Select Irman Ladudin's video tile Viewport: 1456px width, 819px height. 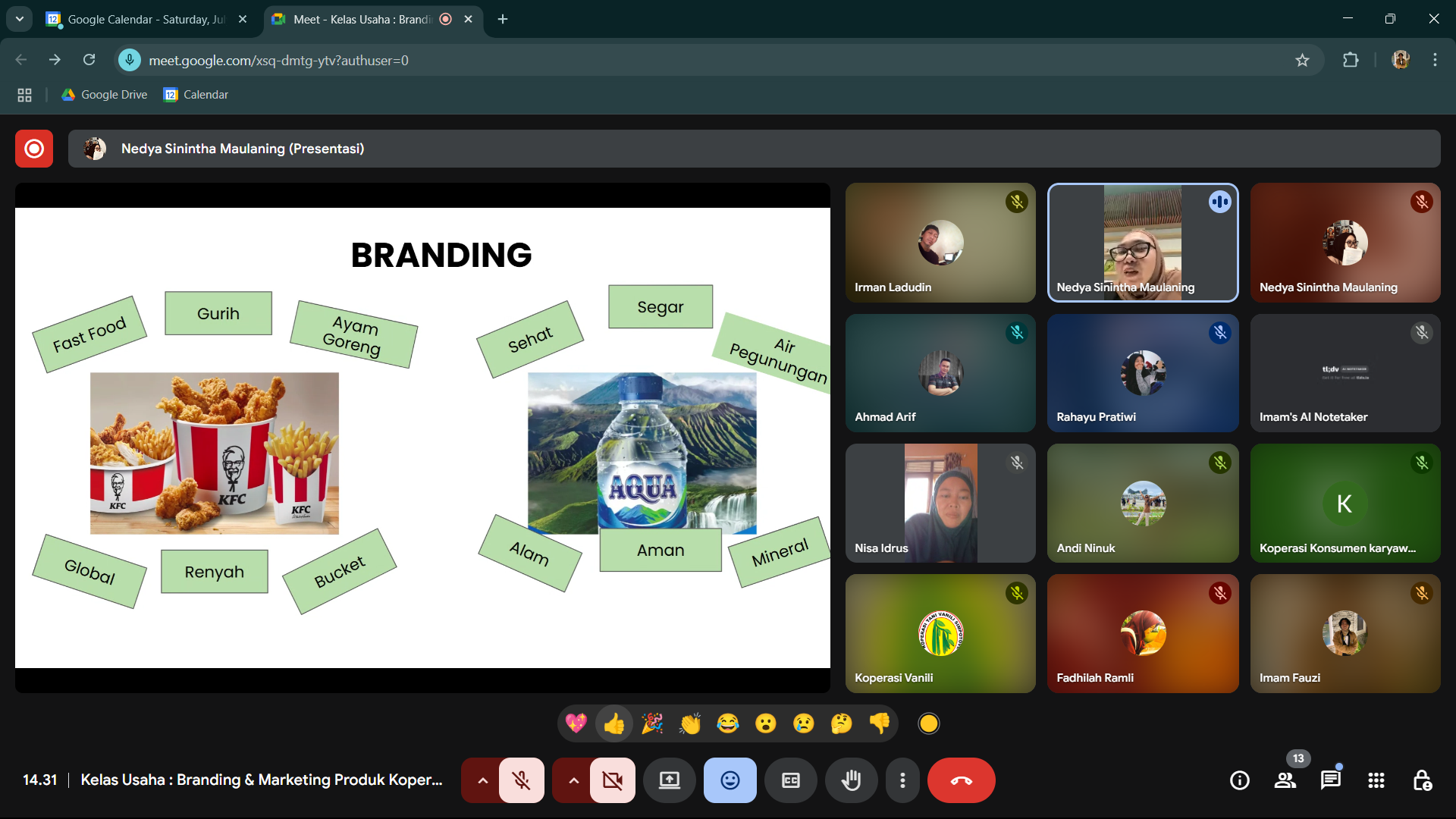click(x=940, y=243)
